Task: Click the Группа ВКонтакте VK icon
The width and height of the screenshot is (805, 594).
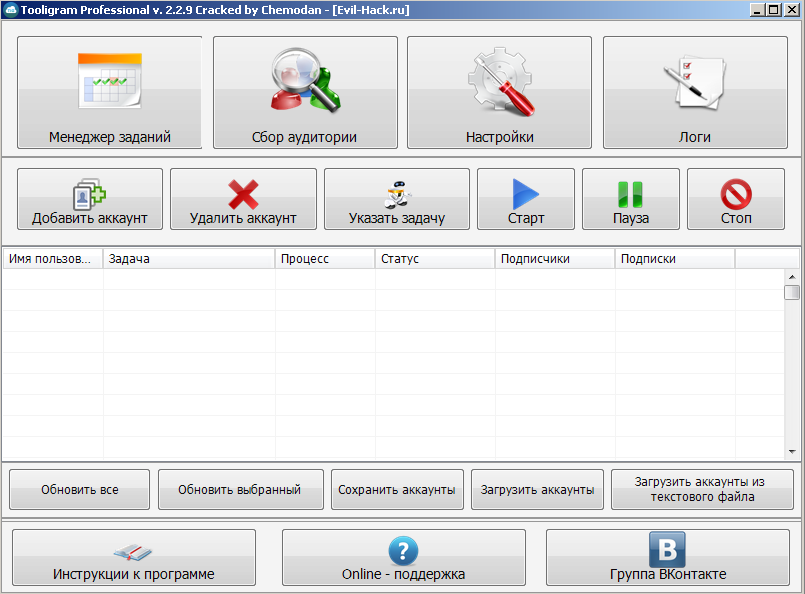Action: (x=668, y=557)
